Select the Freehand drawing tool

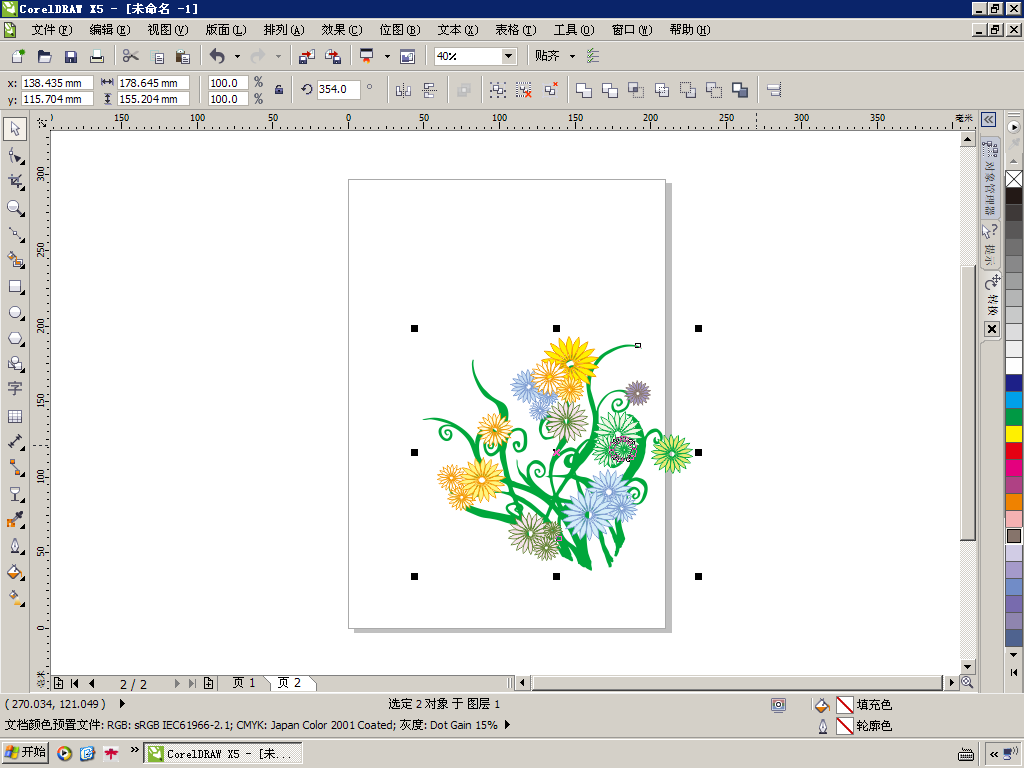(16, 234)
